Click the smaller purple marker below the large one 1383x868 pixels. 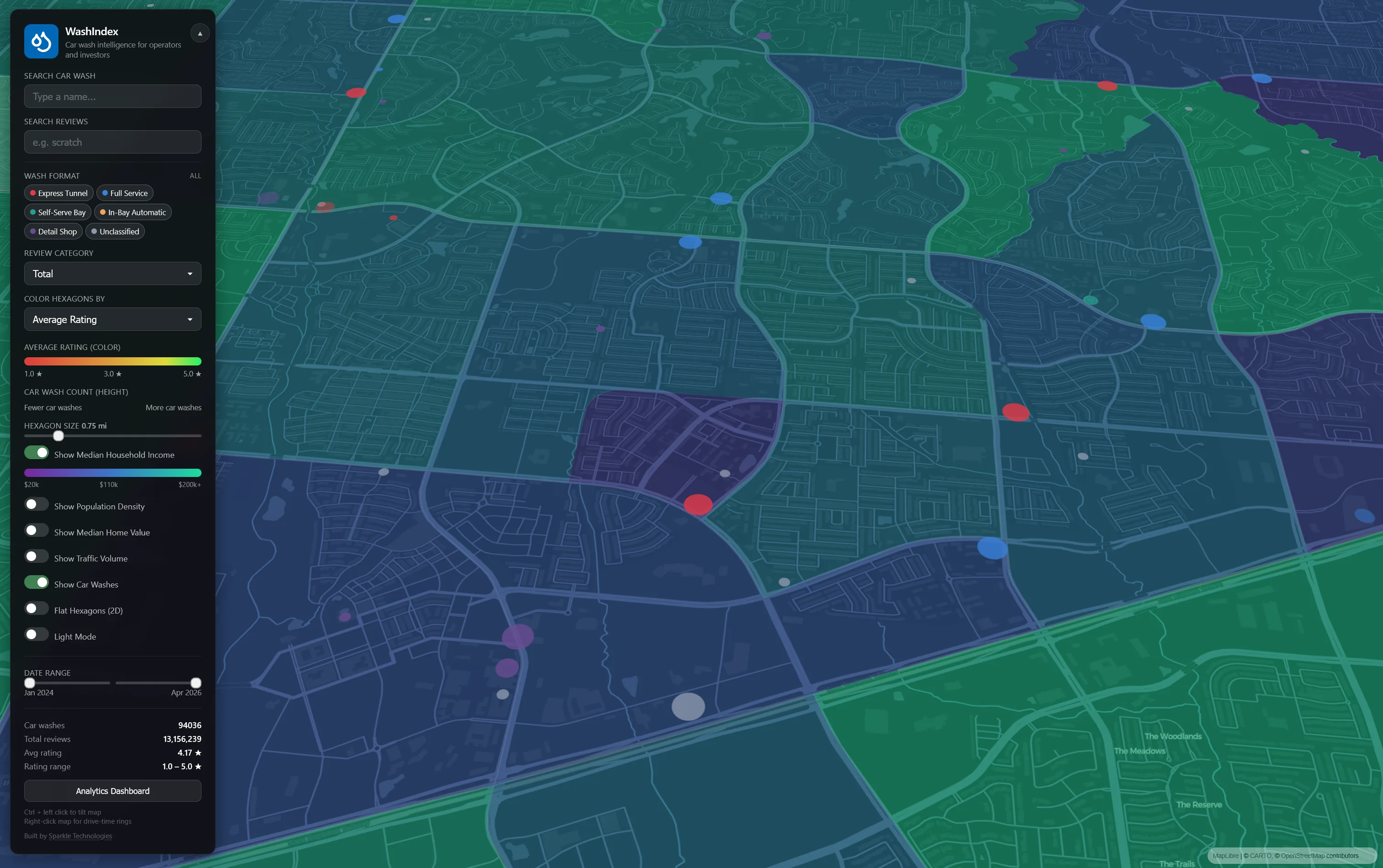507,667
